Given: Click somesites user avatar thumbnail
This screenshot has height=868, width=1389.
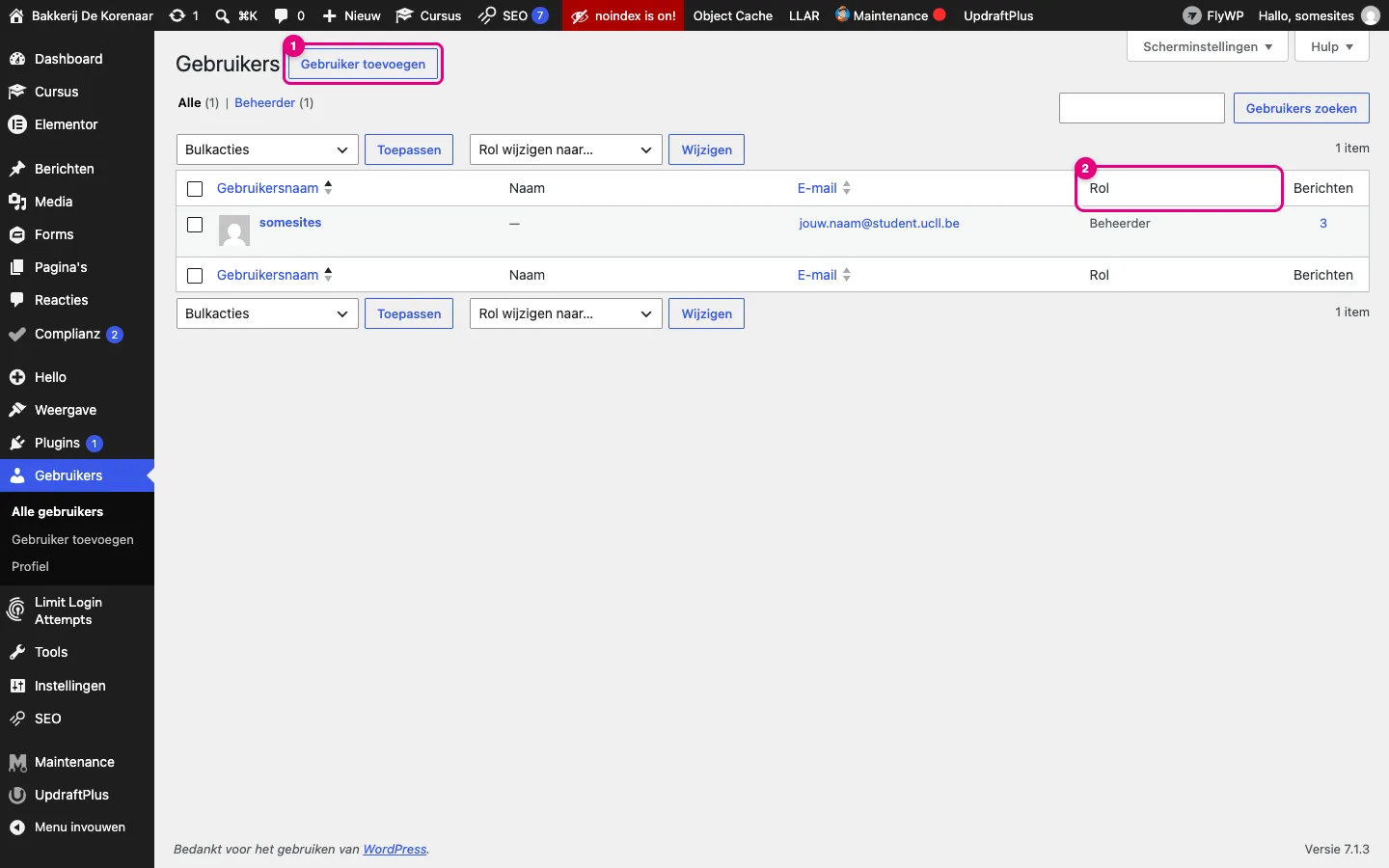Looking at the screenshot, I should [x=234, y=231].
